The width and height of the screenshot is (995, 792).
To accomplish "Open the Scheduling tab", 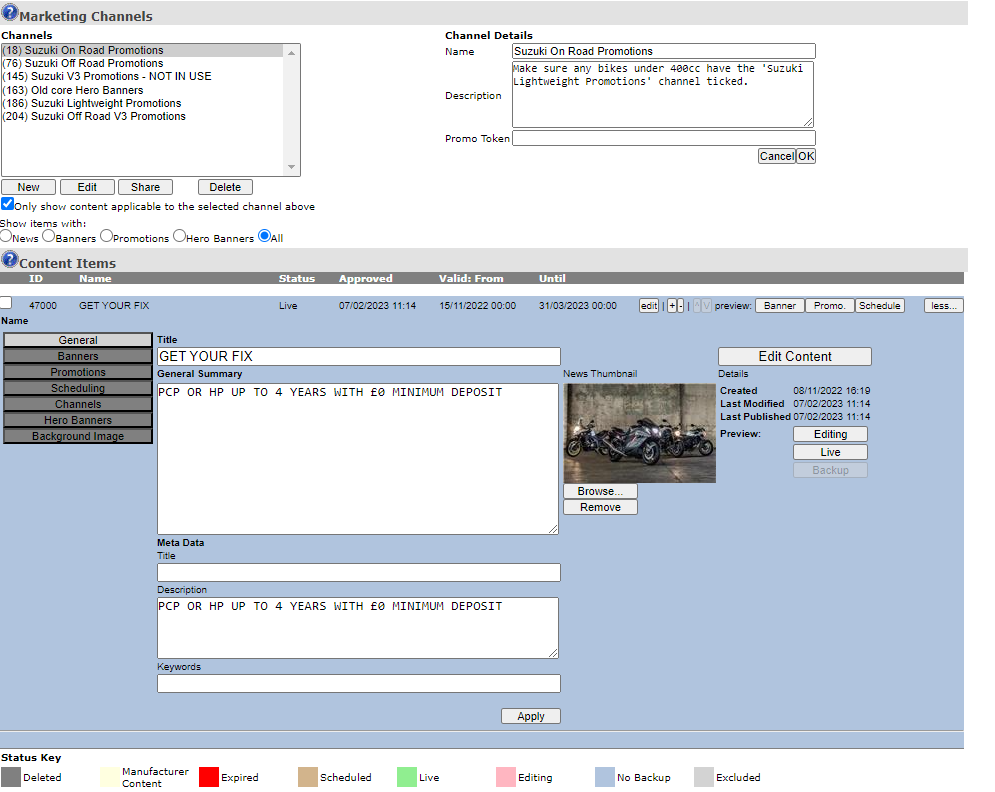I will [x=78, y=388].
